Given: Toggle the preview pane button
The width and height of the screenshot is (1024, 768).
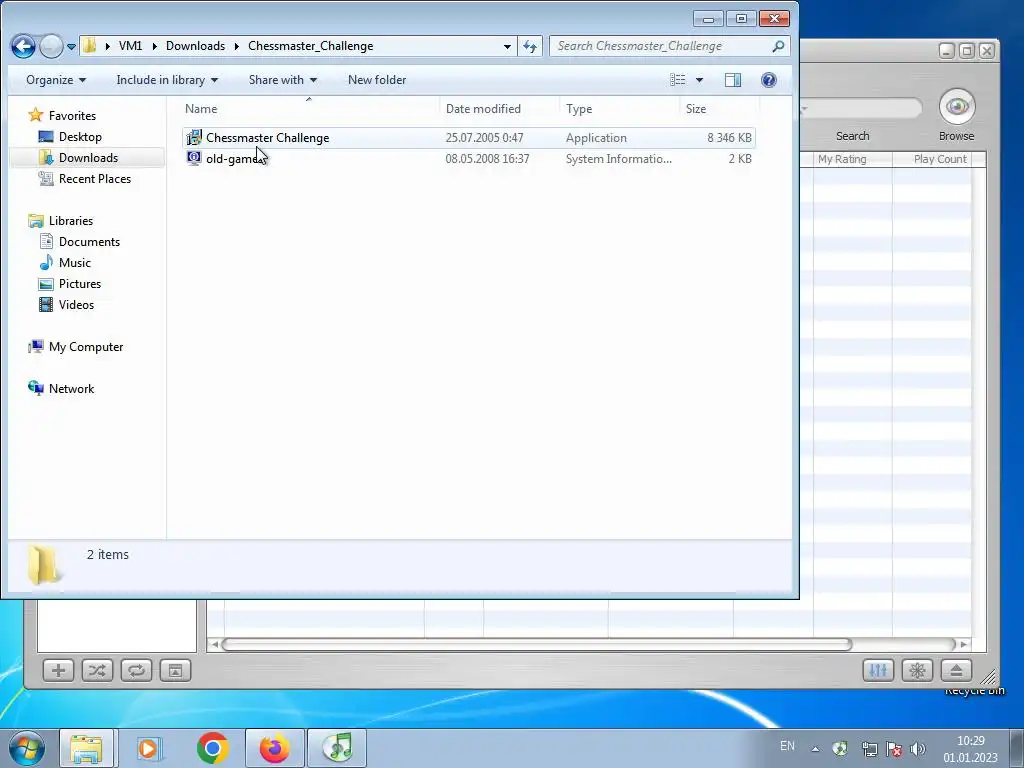Looking at the screenshot, I should (x=733, y=80).
